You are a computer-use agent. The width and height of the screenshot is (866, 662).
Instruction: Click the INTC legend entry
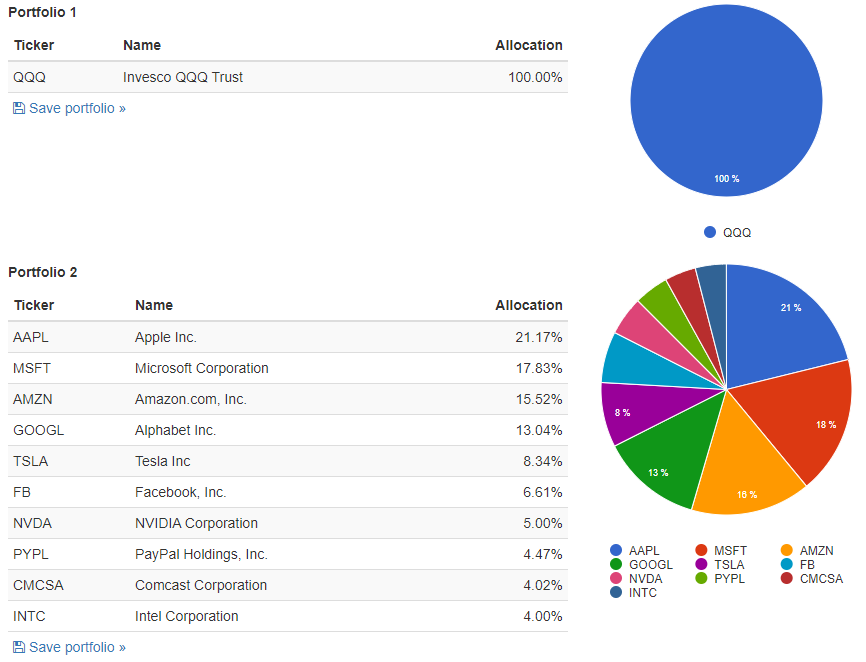click(x=633, y=592)
